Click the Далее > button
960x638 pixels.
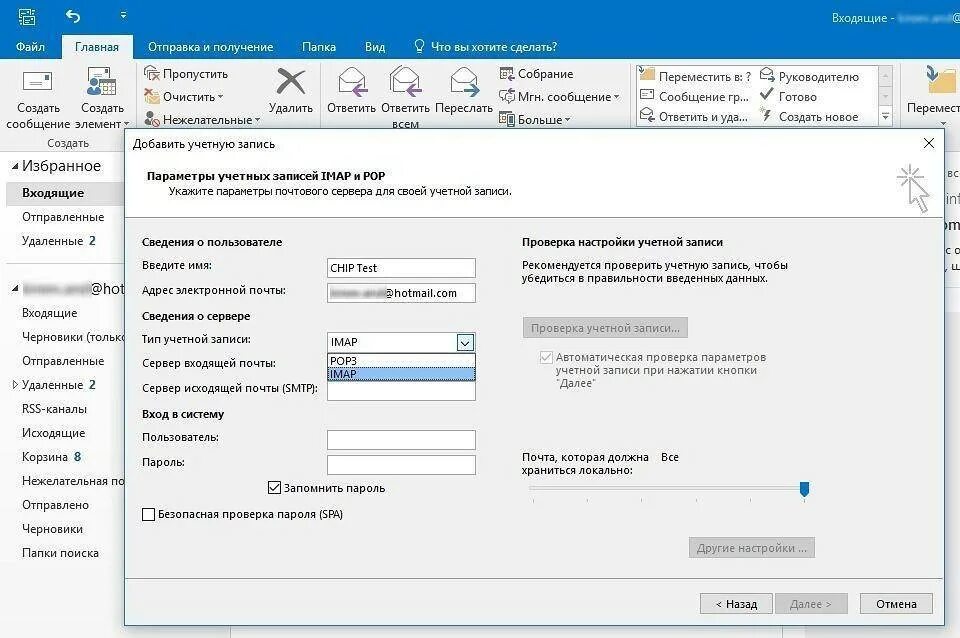coord(811,604)
